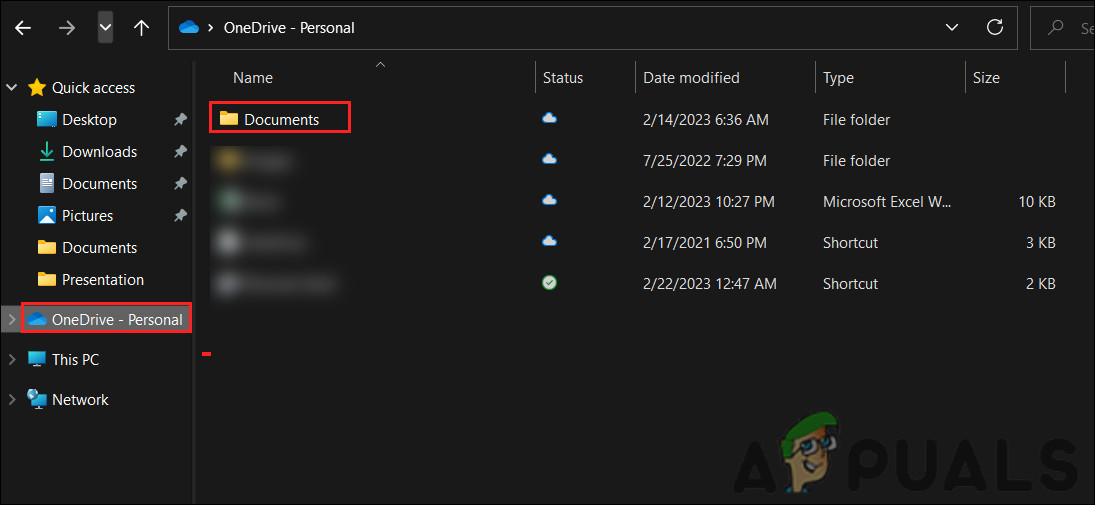Select Quick access in the sidebar

coord(94,88)
